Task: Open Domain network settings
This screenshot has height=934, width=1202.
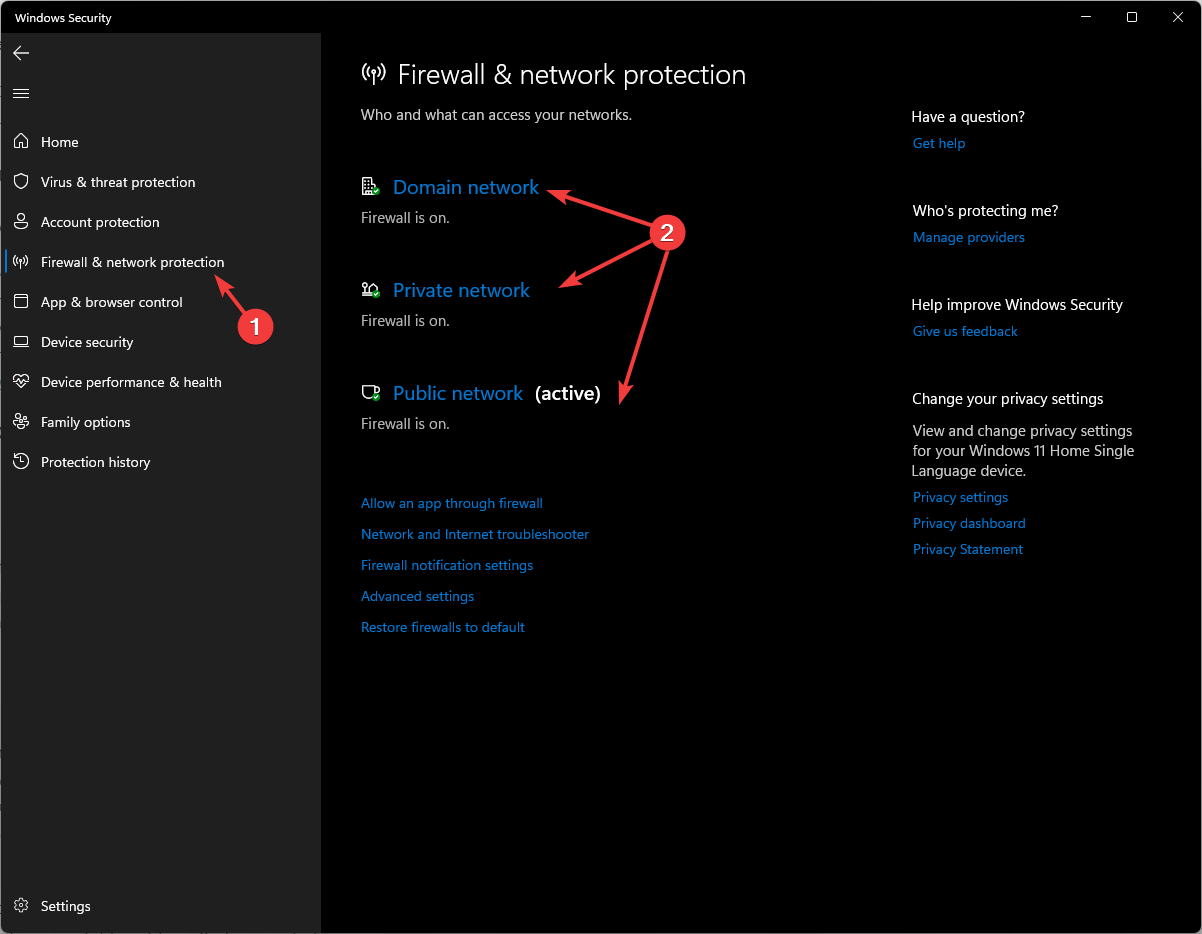Action: [x=466, y=187]
